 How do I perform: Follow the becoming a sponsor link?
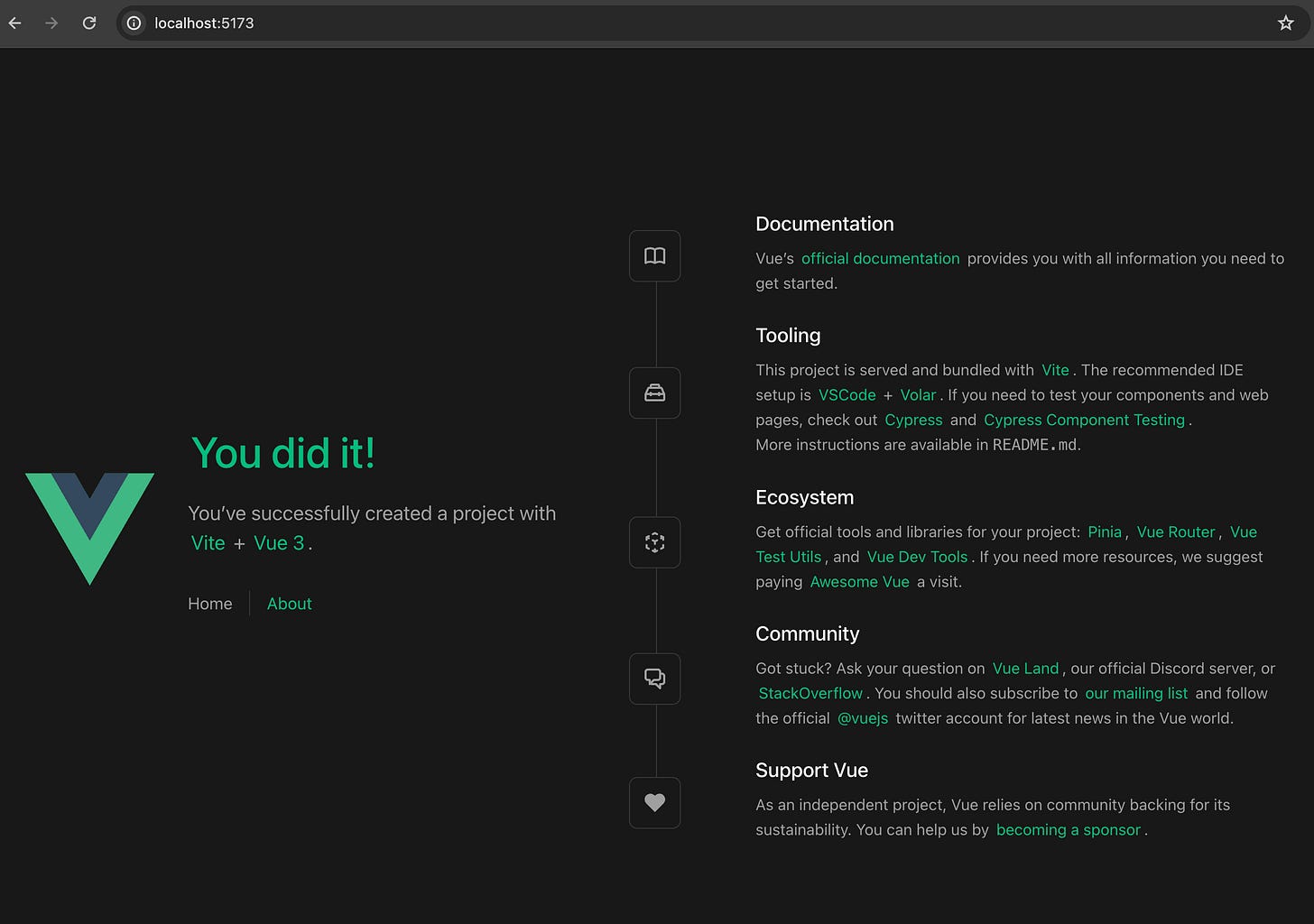tap(1069, 830)
